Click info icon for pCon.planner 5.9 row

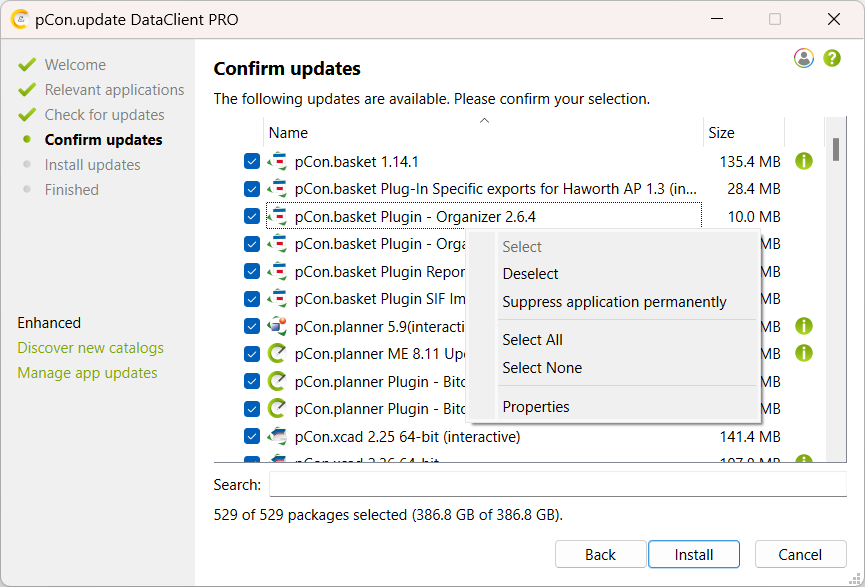click(x=804, y=326)
